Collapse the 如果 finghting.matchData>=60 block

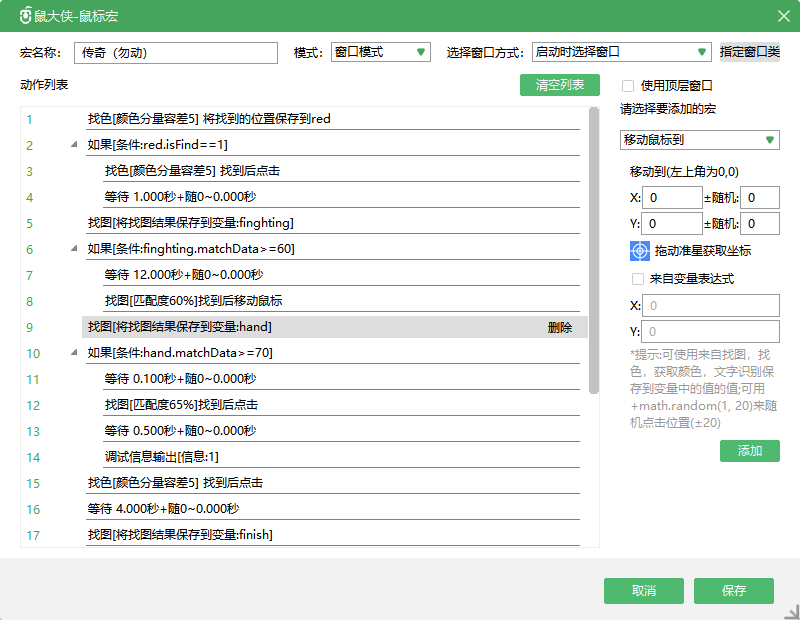tap(73, 249)
